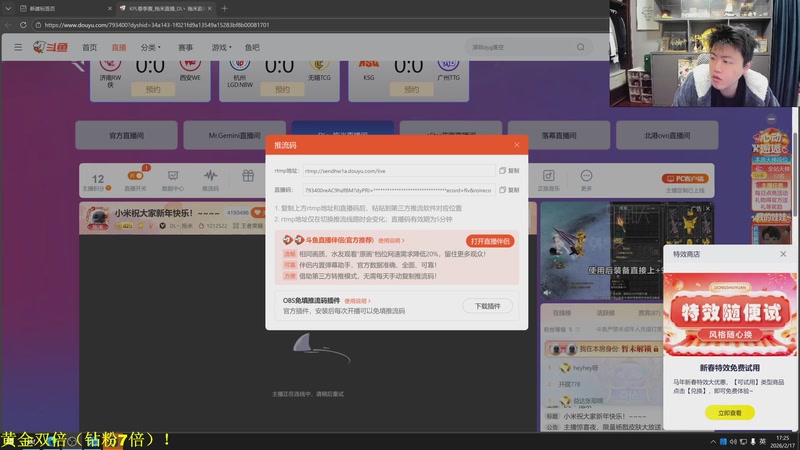The image size is (800, 450).
Task: Switch to first browser tab 新建标签页
Action: [x=64, y=8]
